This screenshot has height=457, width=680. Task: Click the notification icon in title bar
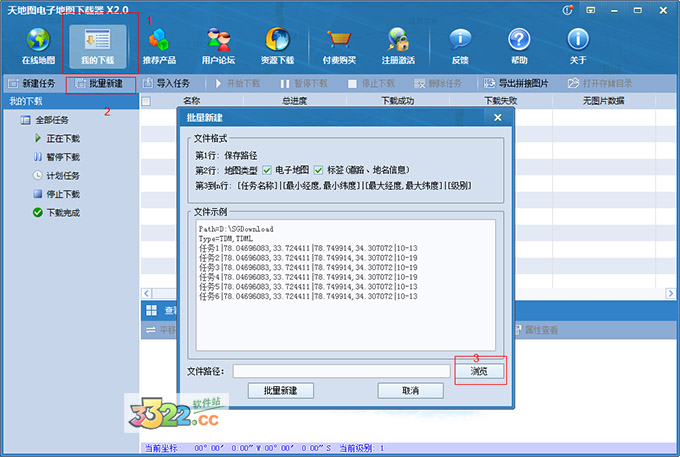click(568, 10)
